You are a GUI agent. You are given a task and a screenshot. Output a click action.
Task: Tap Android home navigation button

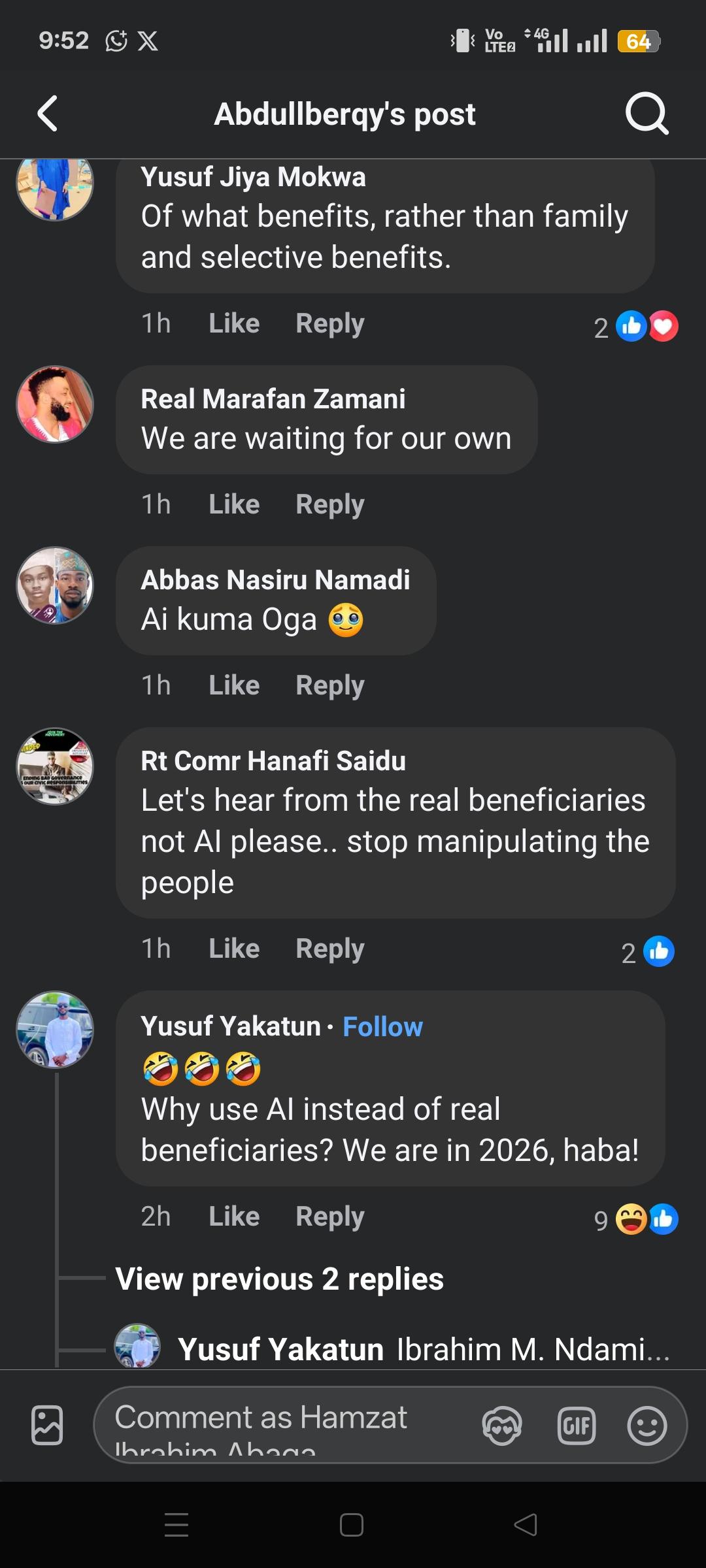click(x=352, y=1525)
